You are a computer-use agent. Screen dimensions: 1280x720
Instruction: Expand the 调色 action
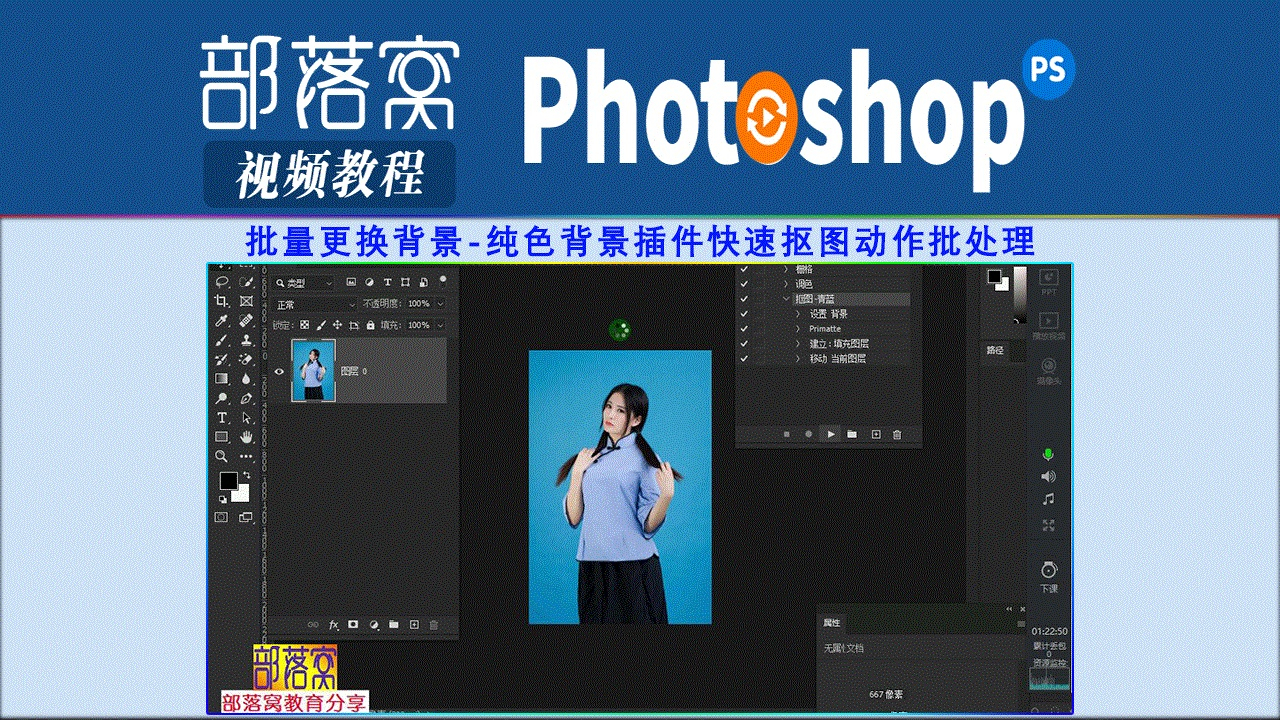pos(786,284)
